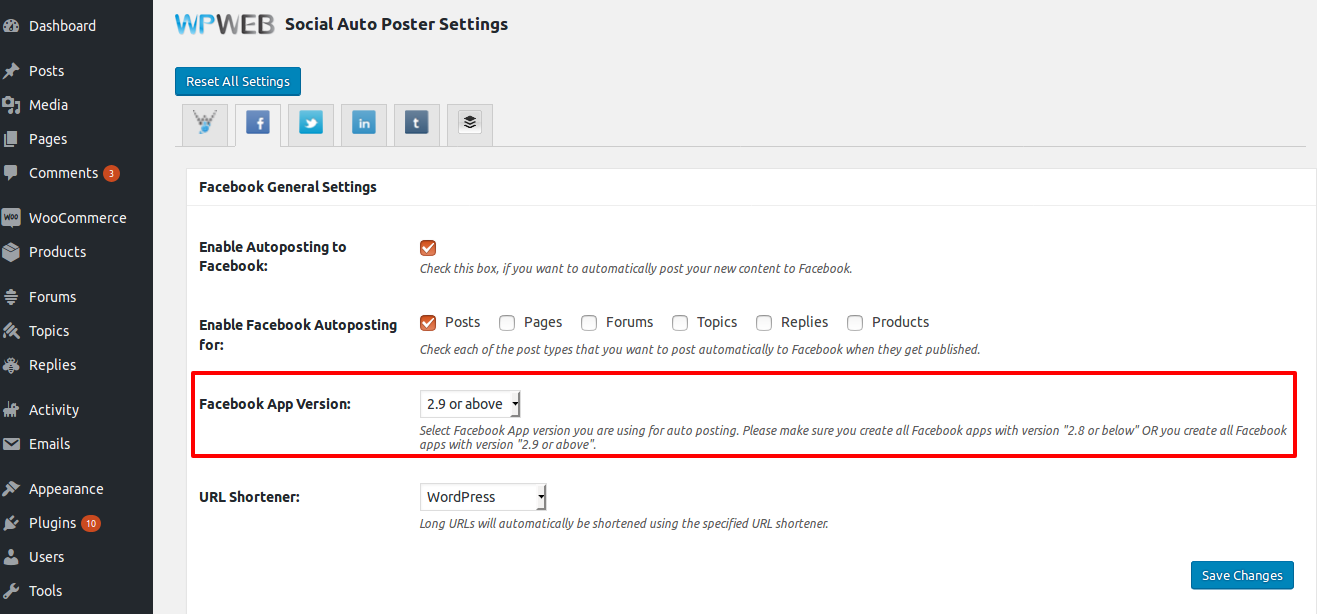Tick the Forums post type checkbox
1317x614 pixels.
click(x=589, y=323)
